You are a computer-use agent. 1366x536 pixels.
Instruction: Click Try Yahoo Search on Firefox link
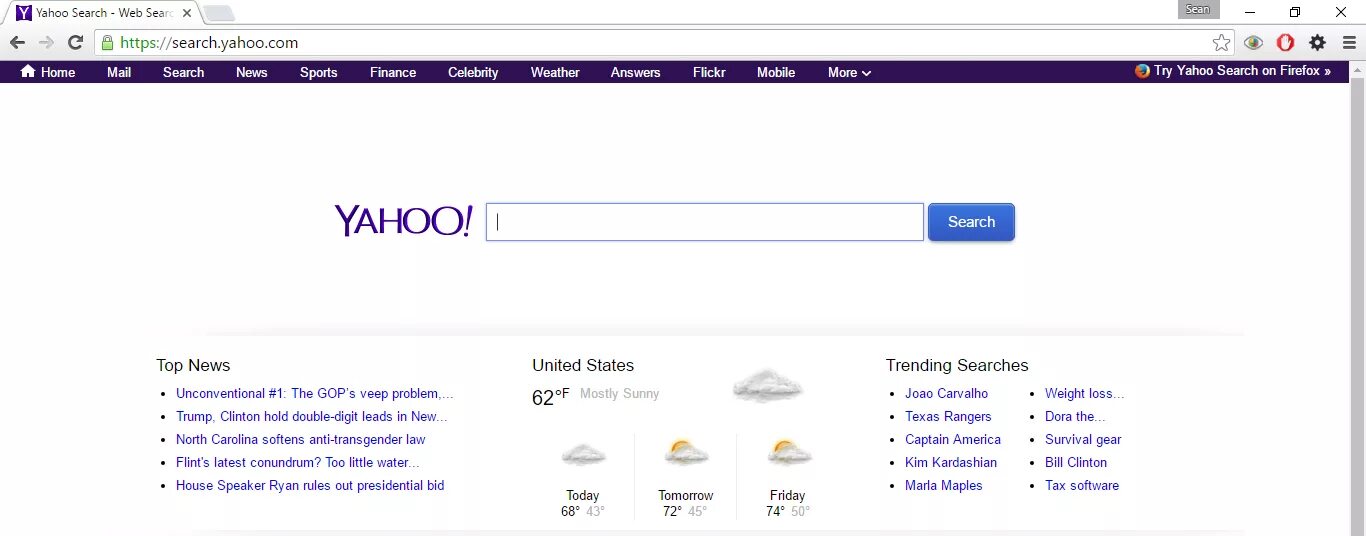(x=1242, y=71)
